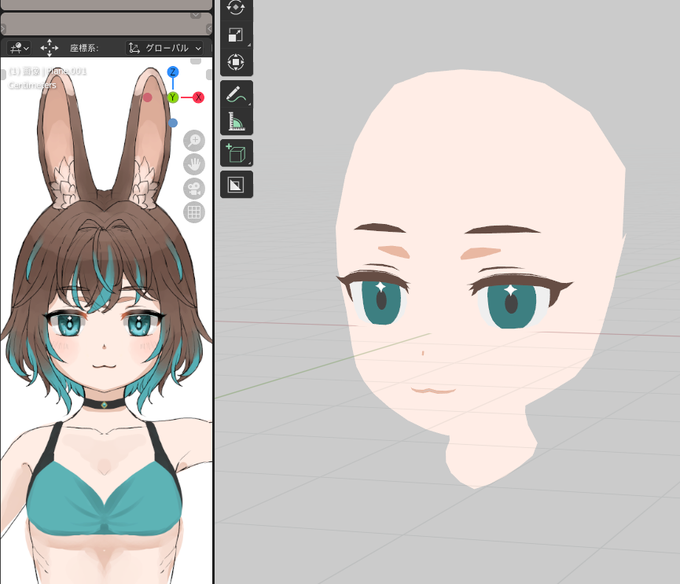Expand the chevron on upper gray panel

click(x=196, y=15)
